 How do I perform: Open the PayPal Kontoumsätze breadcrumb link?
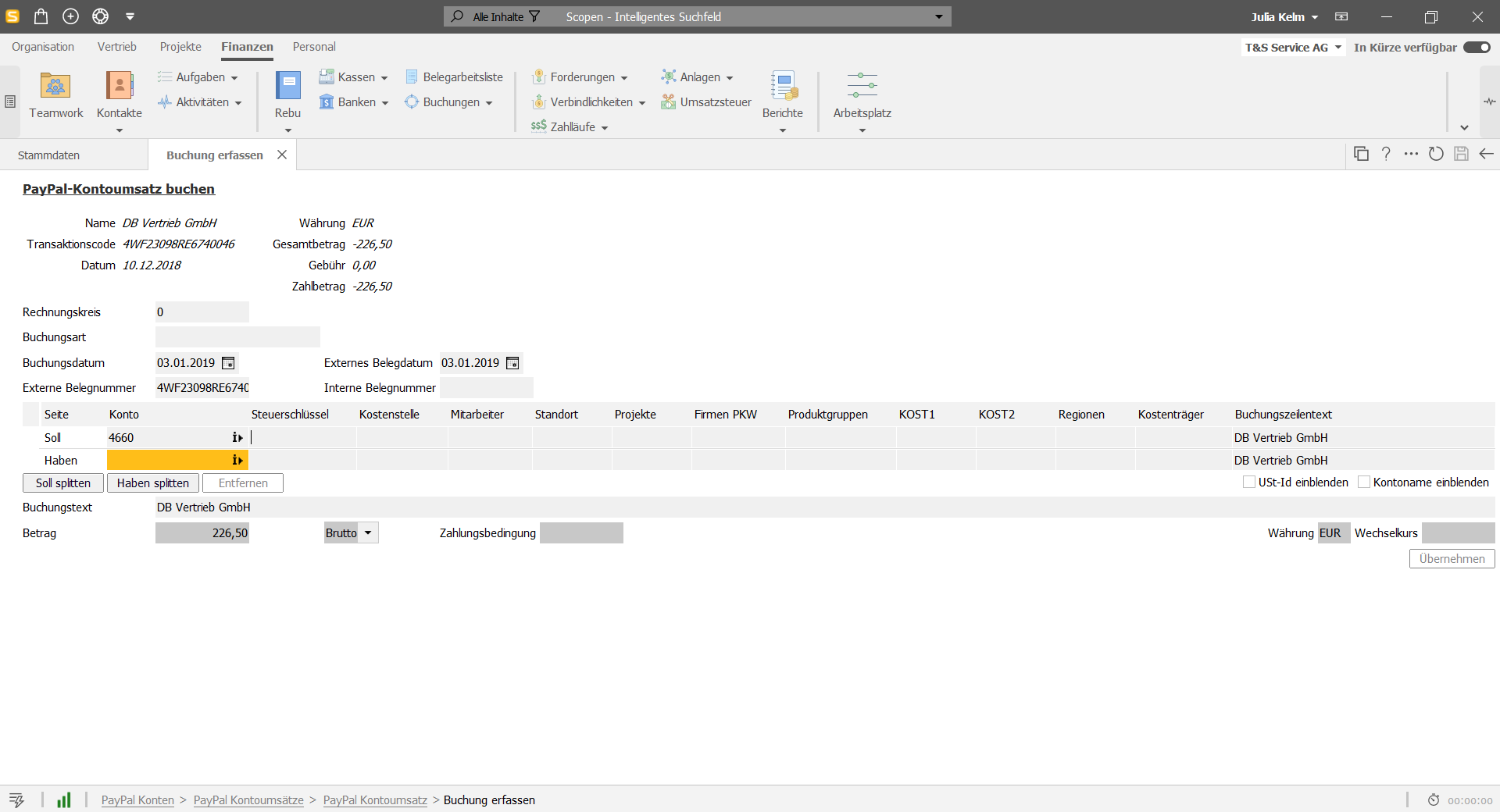point(248,800)
